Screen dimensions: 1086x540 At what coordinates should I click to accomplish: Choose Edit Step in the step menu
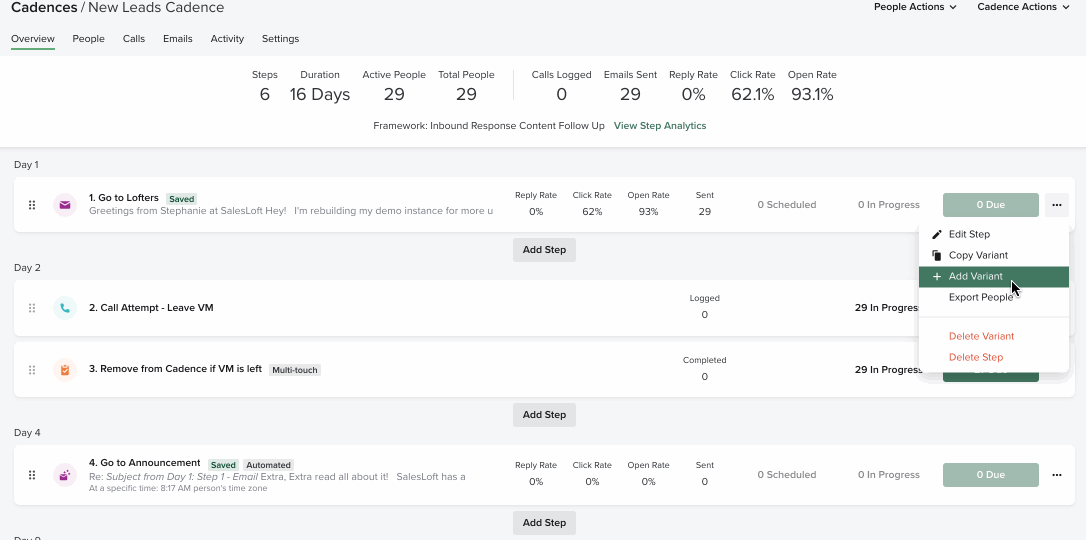(969, 234)
